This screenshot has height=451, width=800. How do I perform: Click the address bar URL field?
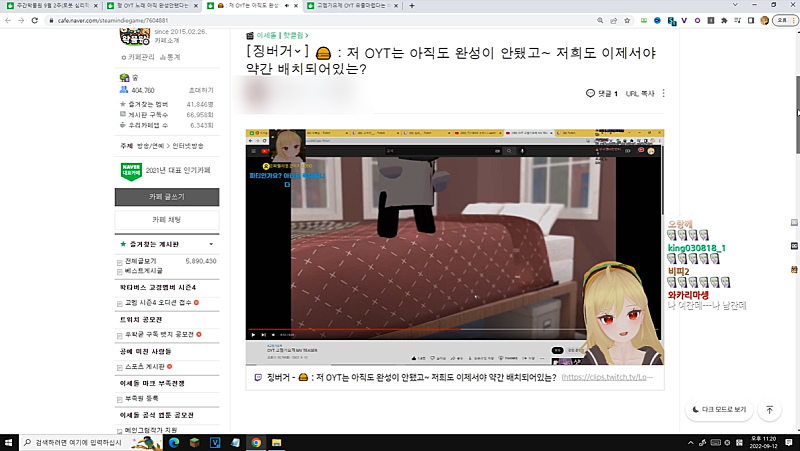(x=321, y=20)
